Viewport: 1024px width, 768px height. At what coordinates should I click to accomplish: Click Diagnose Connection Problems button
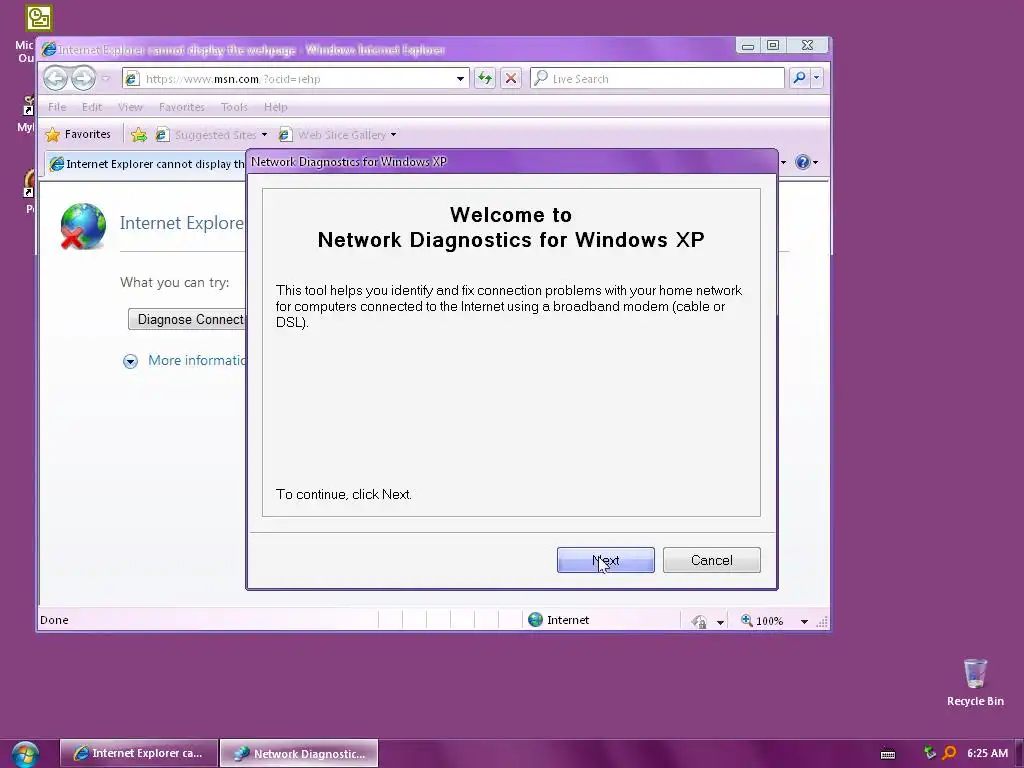(x=187, y=319)
